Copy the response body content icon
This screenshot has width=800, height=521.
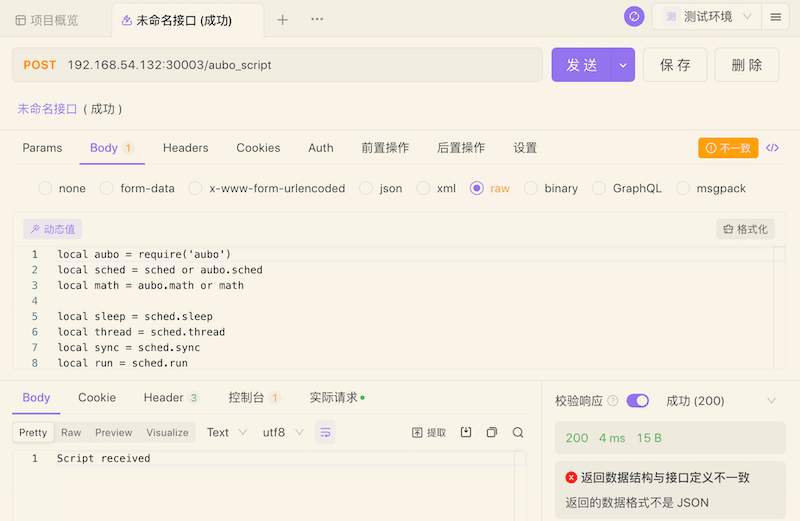point(492,433)
